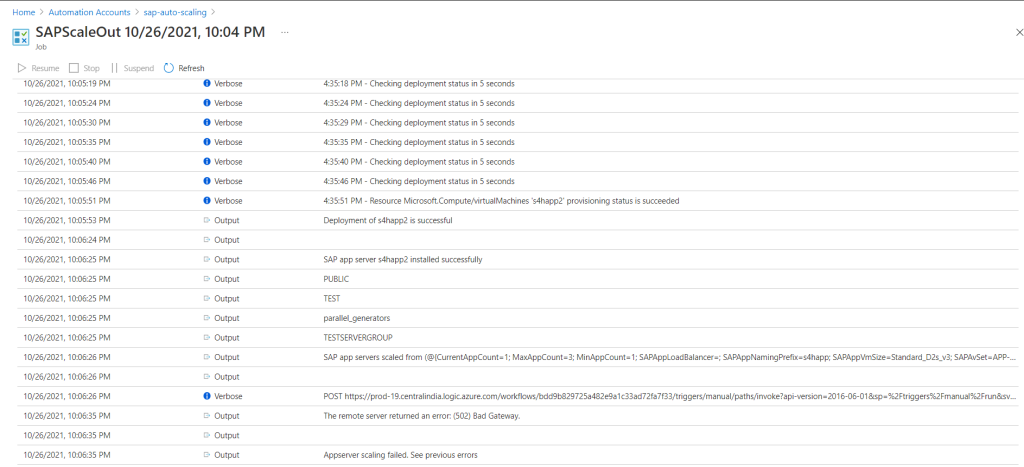The width and height of the screenshot is (1024, 467).
Task: Click Output icon on PUBLIC row
Action: point(207,279)
